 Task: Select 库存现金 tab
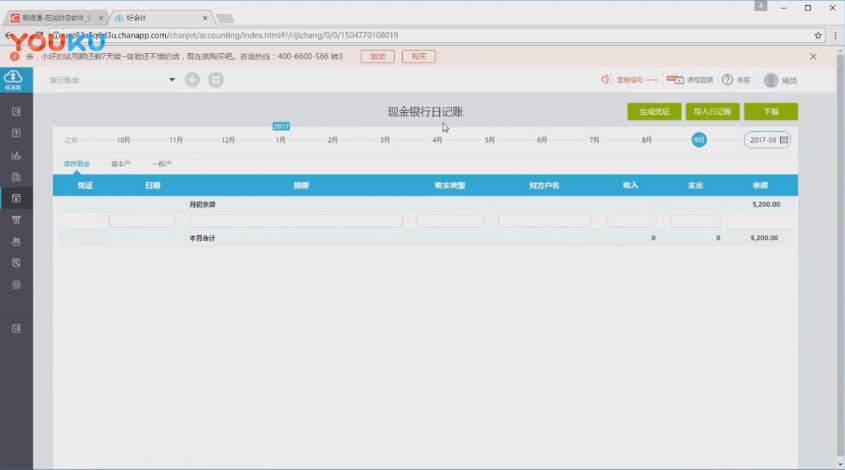pos(77,162)
